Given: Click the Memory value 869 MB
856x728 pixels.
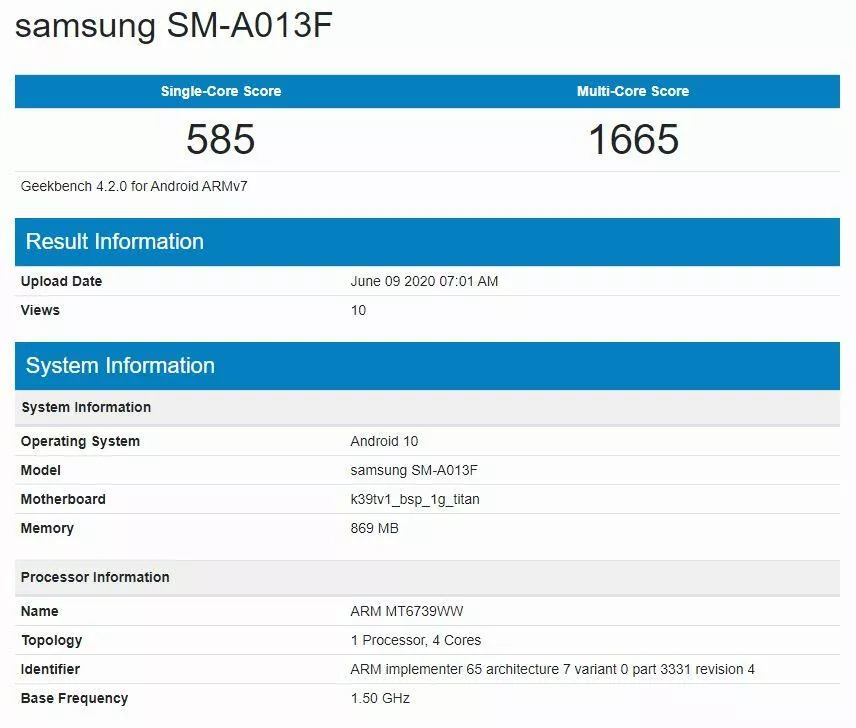Looking at the screenshot, I should [374, 528].
